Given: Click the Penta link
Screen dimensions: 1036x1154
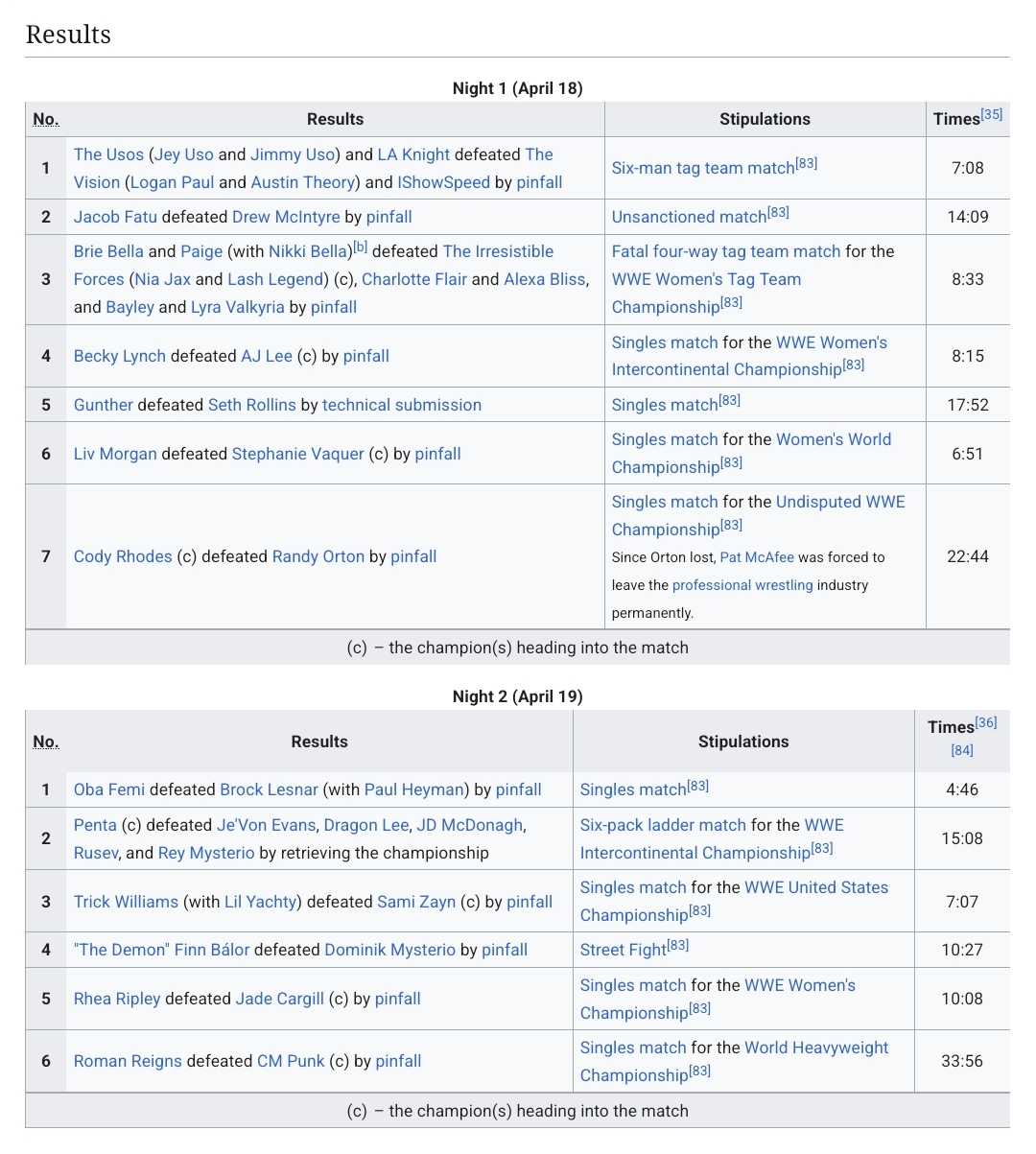Looking at the screenshot, I should (x=95, y=825).
